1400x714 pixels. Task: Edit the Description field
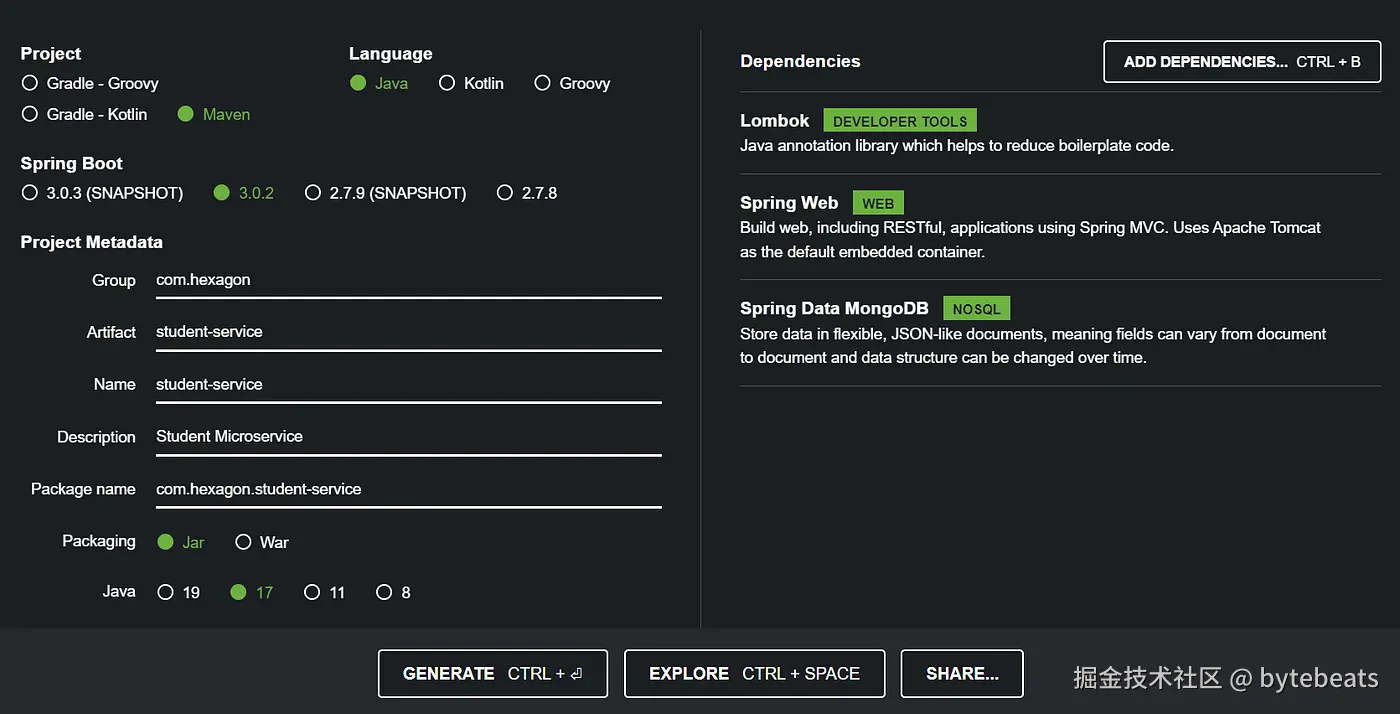coord(408,437)
